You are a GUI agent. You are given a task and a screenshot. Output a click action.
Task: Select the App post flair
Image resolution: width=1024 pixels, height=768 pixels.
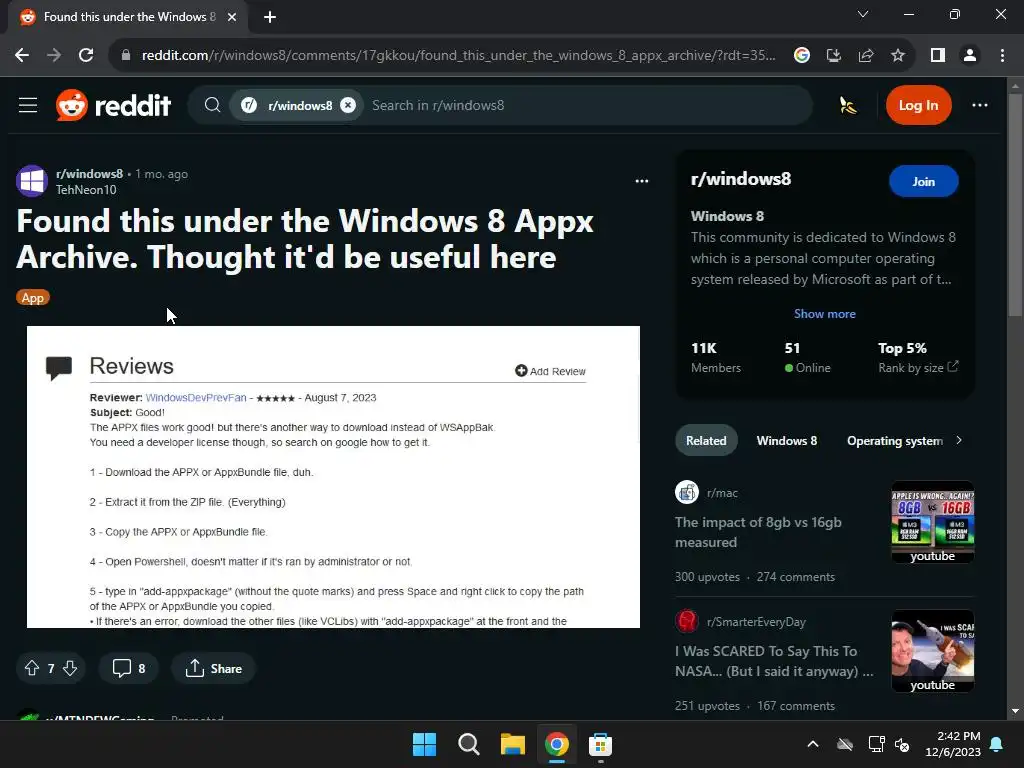pos(33,298)
